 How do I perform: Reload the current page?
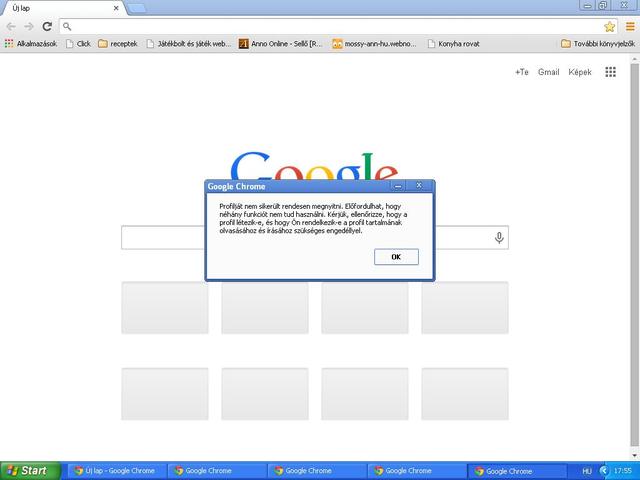pyautogui.click(x=47, y=27)
